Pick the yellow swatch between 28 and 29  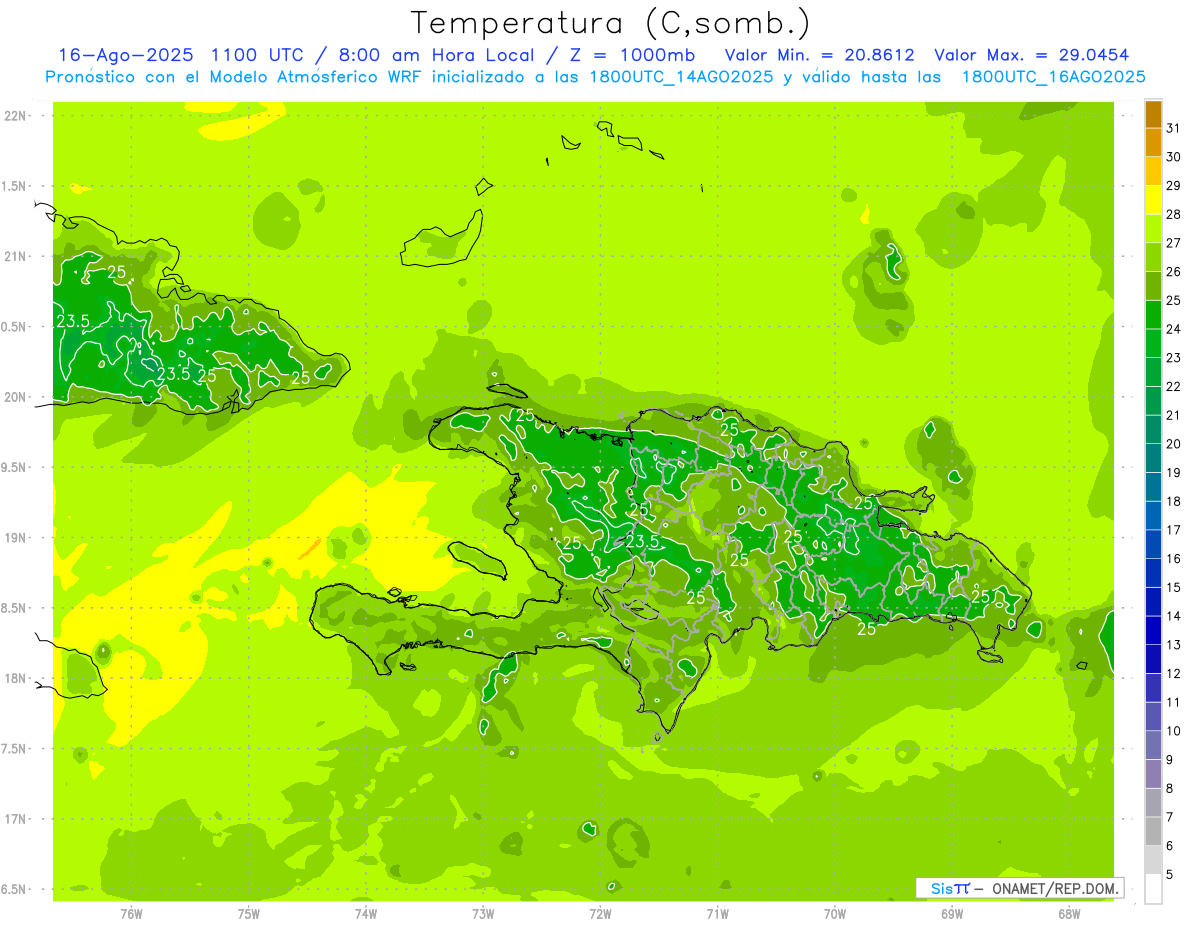(1154, 200)
